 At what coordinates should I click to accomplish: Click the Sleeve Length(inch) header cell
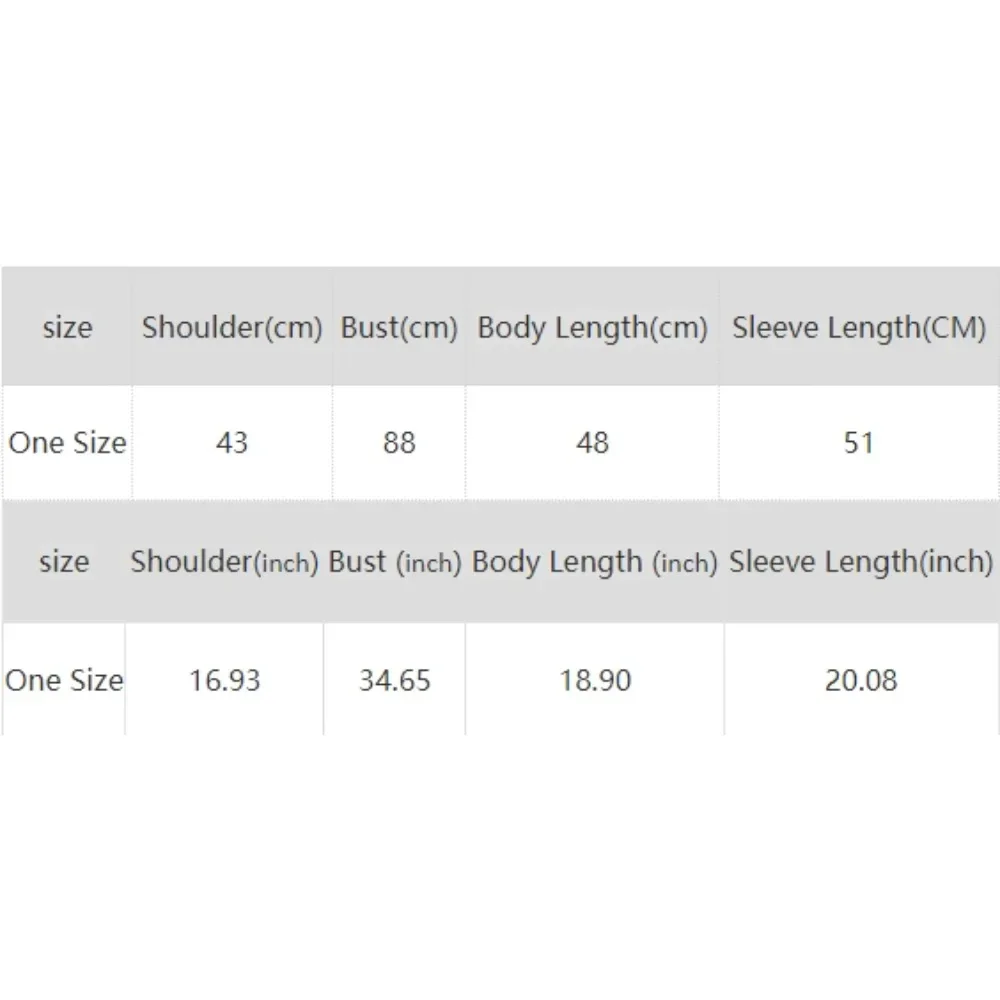point(861,562)
